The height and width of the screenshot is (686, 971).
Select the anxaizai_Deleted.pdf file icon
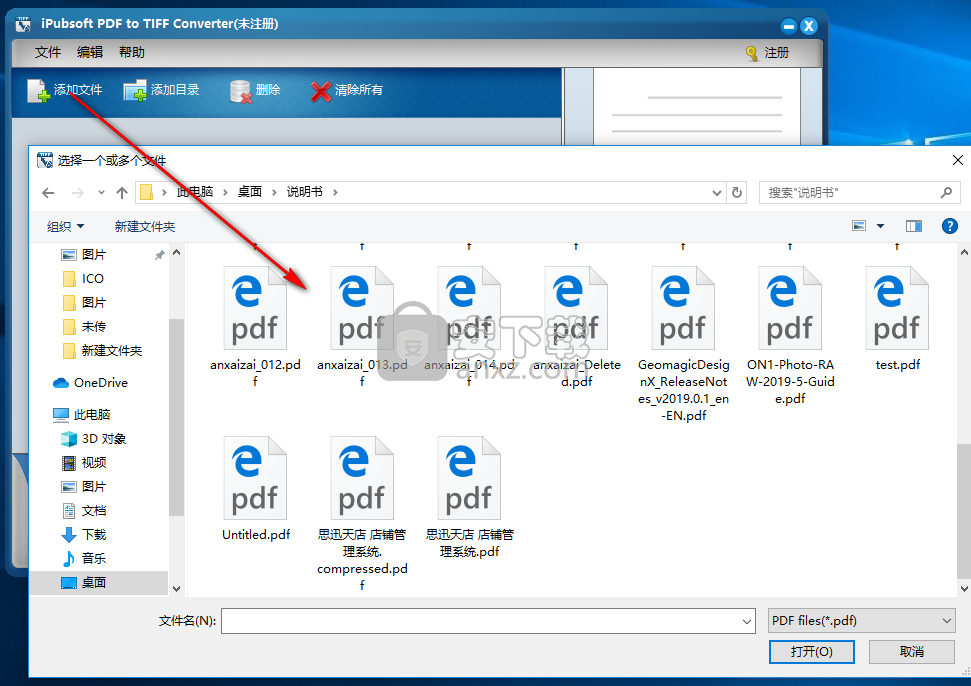pos(577,308)
